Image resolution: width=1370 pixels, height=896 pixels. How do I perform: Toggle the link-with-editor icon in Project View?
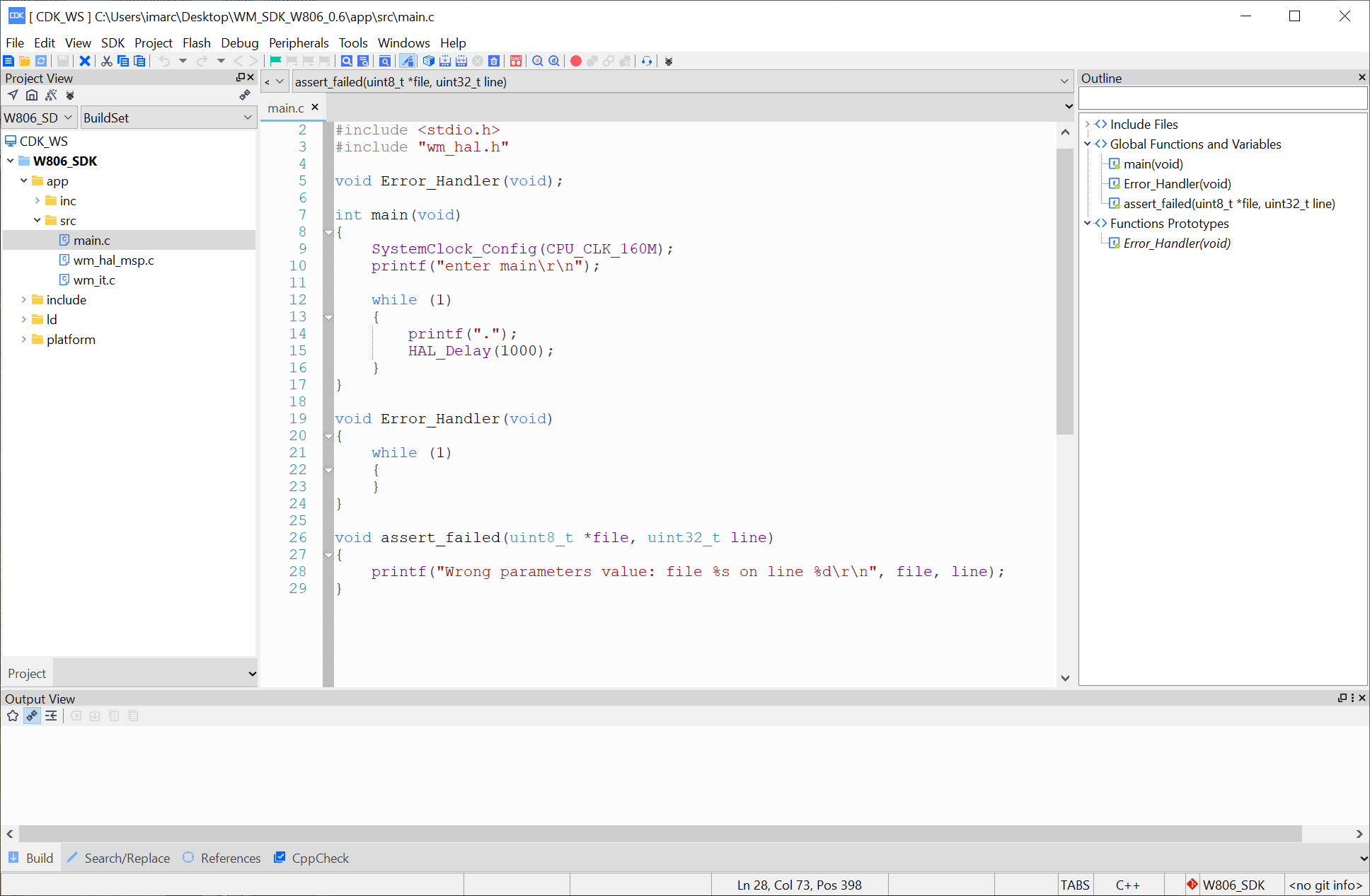tap(245, 96)
